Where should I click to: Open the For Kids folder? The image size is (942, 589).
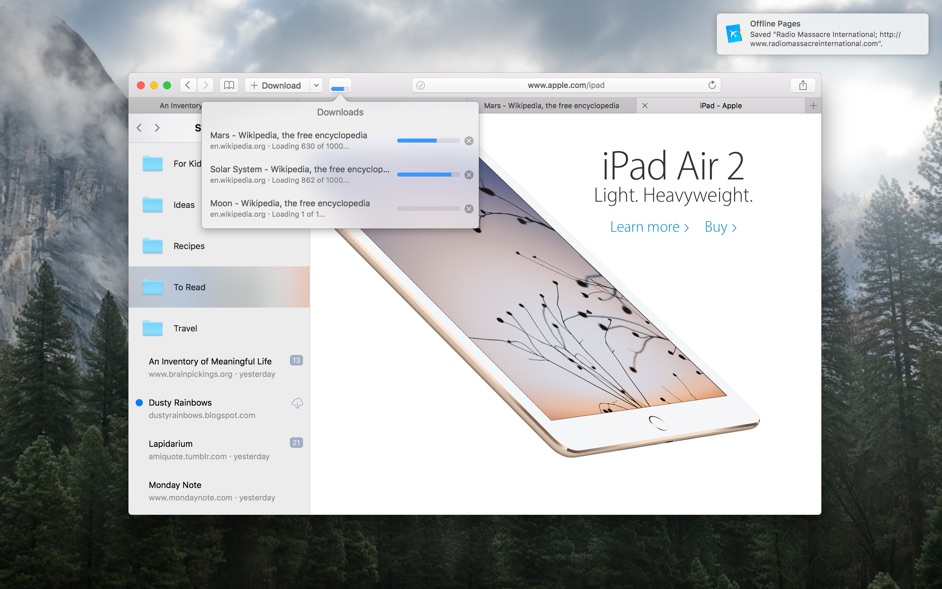point(166,163)
